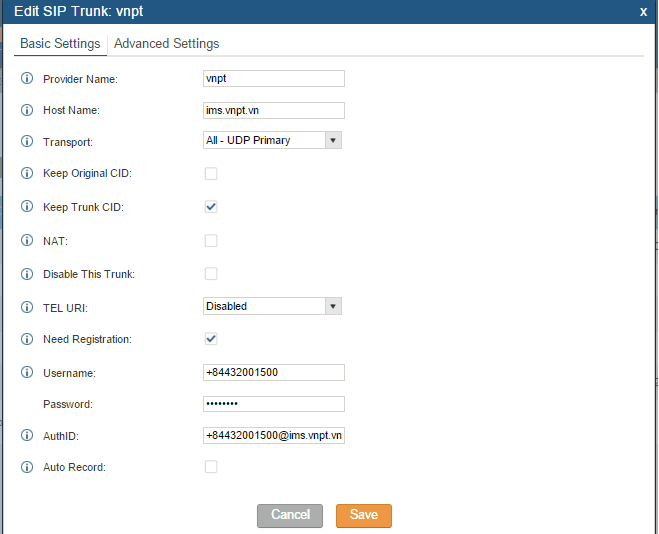
Task: Save the SIP trunk settings
Action: click(364, 516)
